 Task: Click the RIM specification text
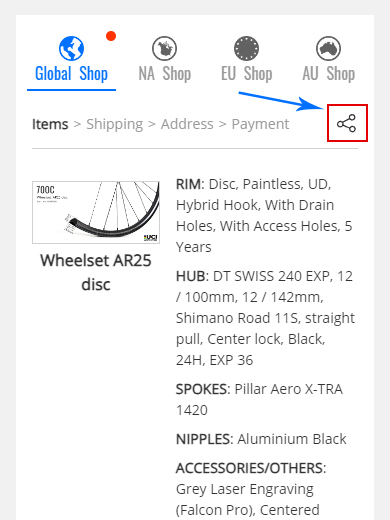(264, 215)
